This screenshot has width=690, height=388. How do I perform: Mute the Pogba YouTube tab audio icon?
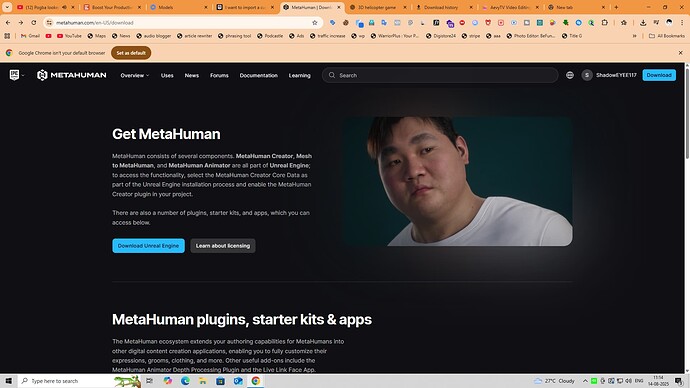pos(64,7)
